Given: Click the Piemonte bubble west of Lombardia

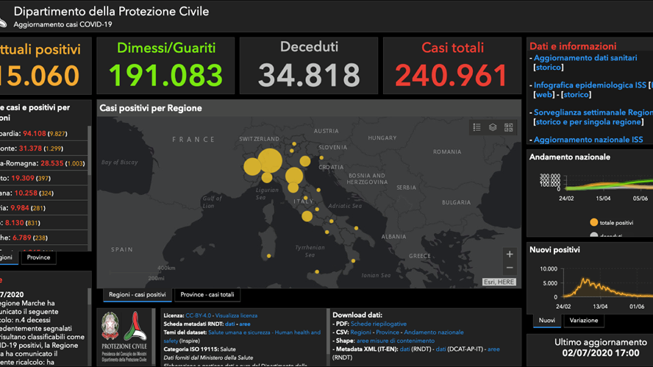Looking at the screenshot, I should tap(252, 167).
